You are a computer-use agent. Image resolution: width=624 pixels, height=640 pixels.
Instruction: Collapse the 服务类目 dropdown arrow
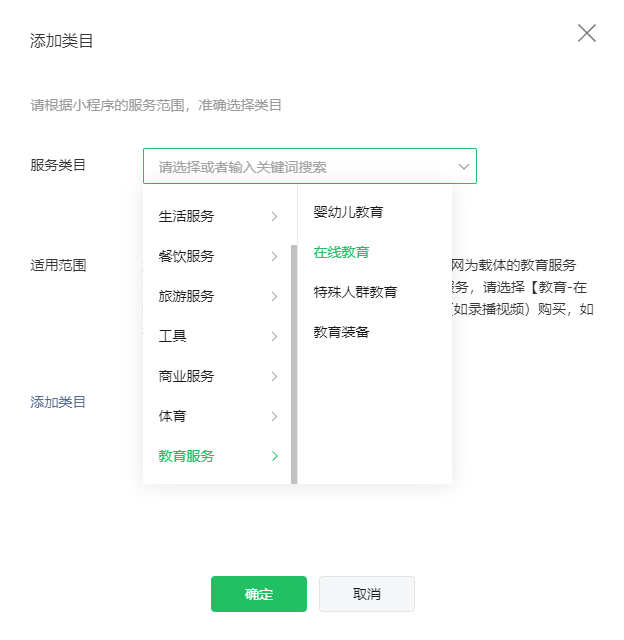[x=464, y=167]
